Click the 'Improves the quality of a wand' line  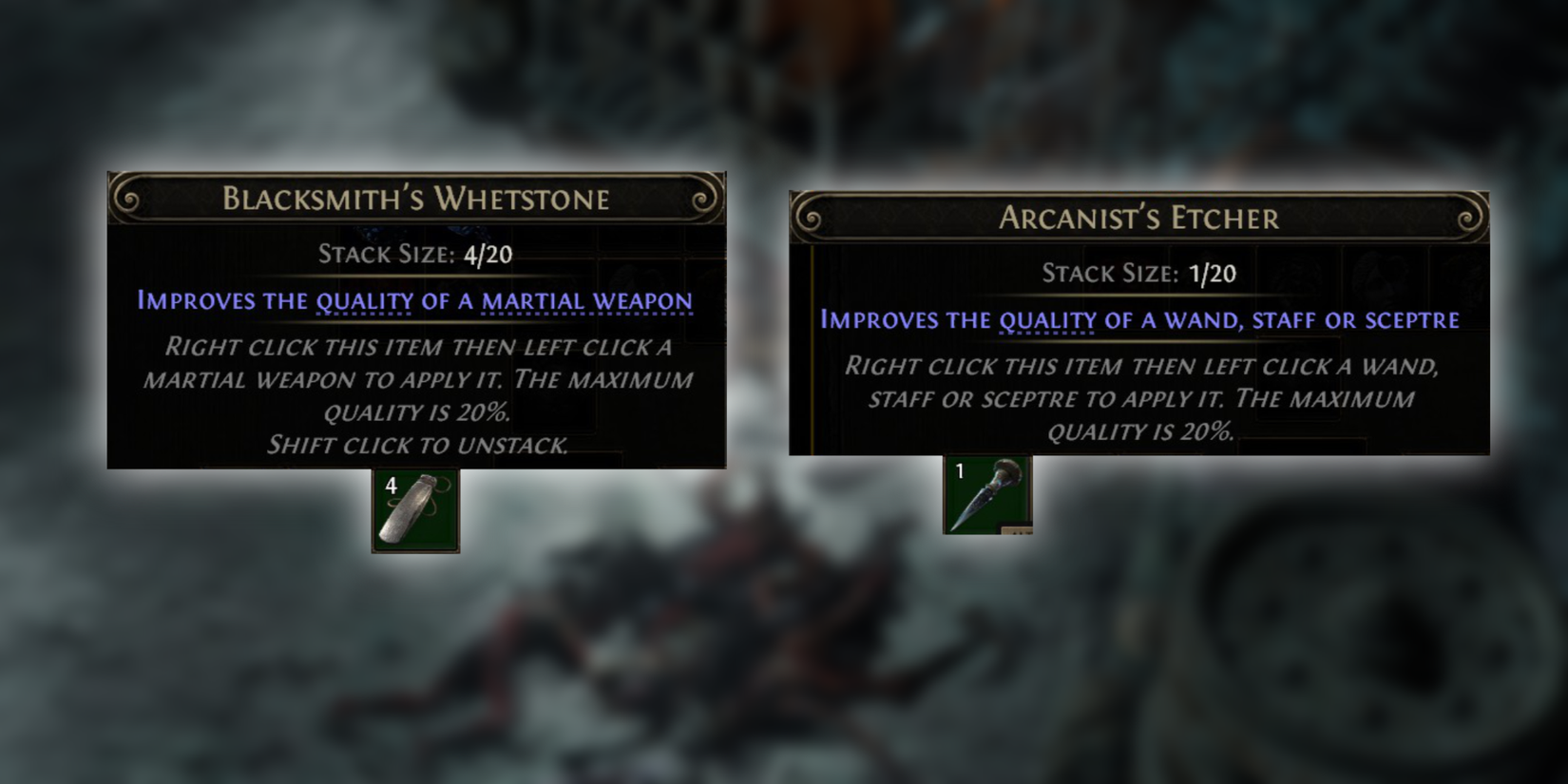(x=1139, y=320)
